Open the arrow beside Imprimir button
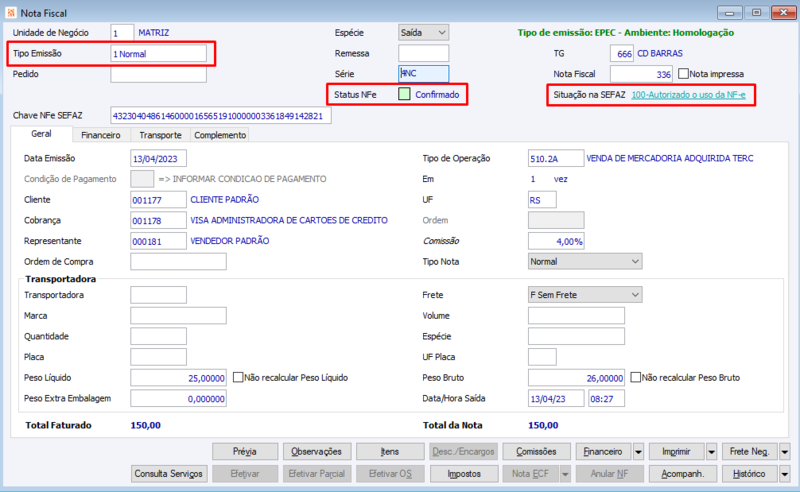The width and height of the screenshot is (800, 492). click(712, 452)
